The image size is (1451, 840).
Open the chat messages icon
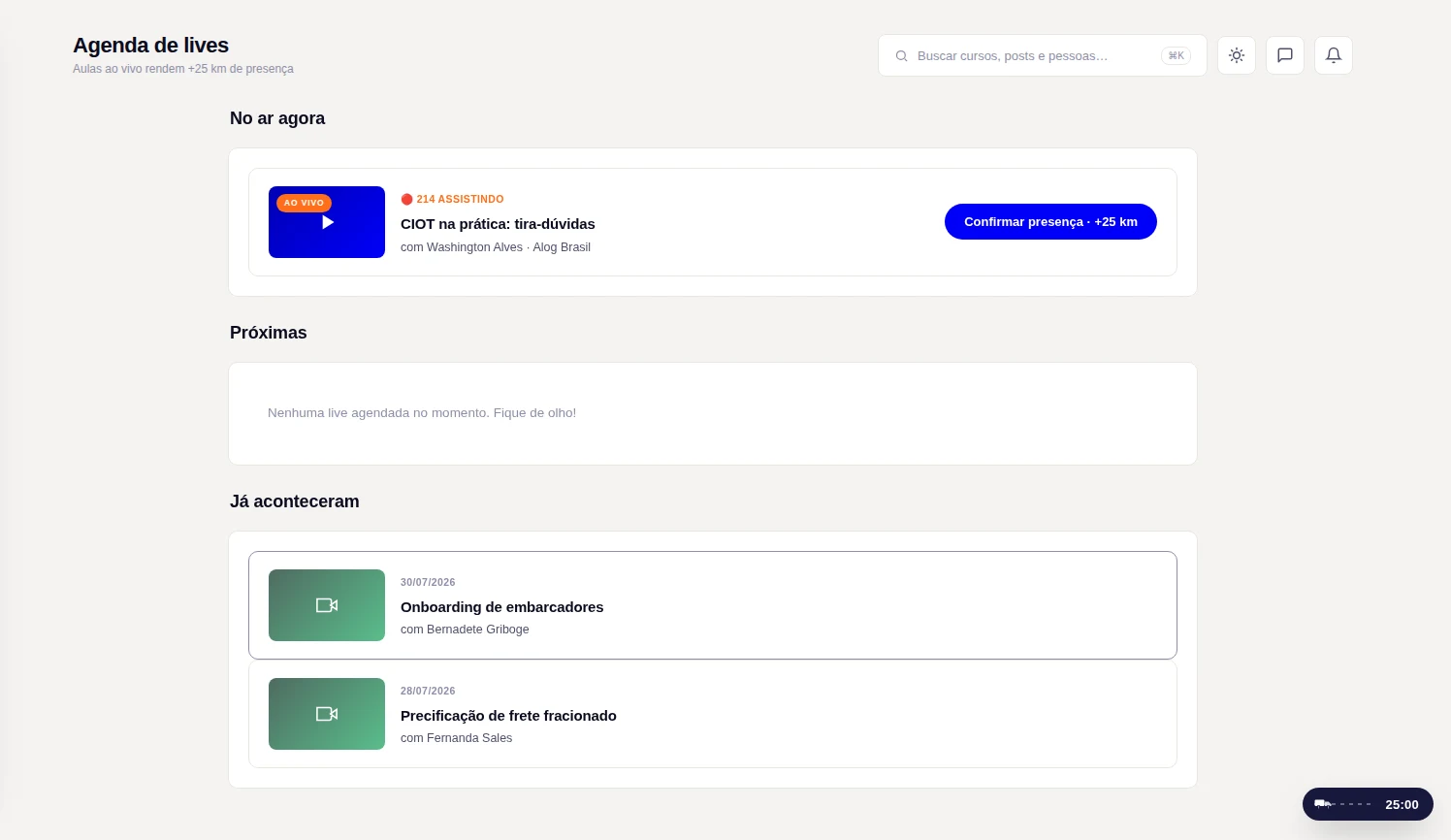1285,55
